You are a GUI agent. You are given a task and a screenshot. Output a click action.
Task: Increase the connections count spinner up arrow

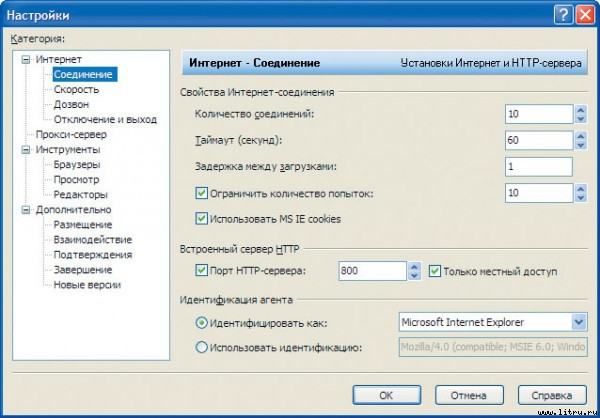click(580, 109)
